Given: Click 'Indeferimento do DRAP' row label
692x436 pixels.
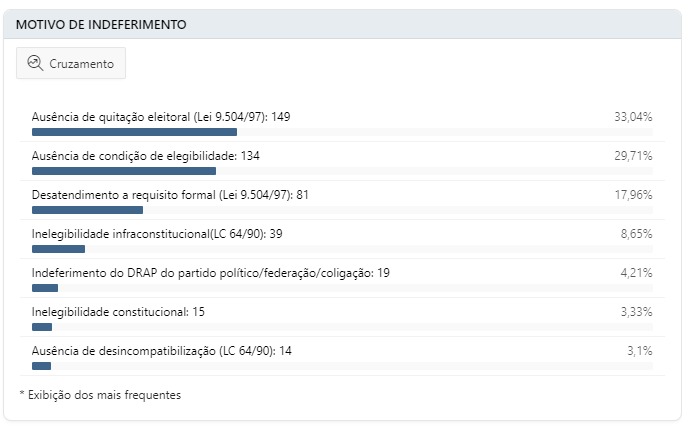Looking at the screenshot, I should tap(211, 272).
